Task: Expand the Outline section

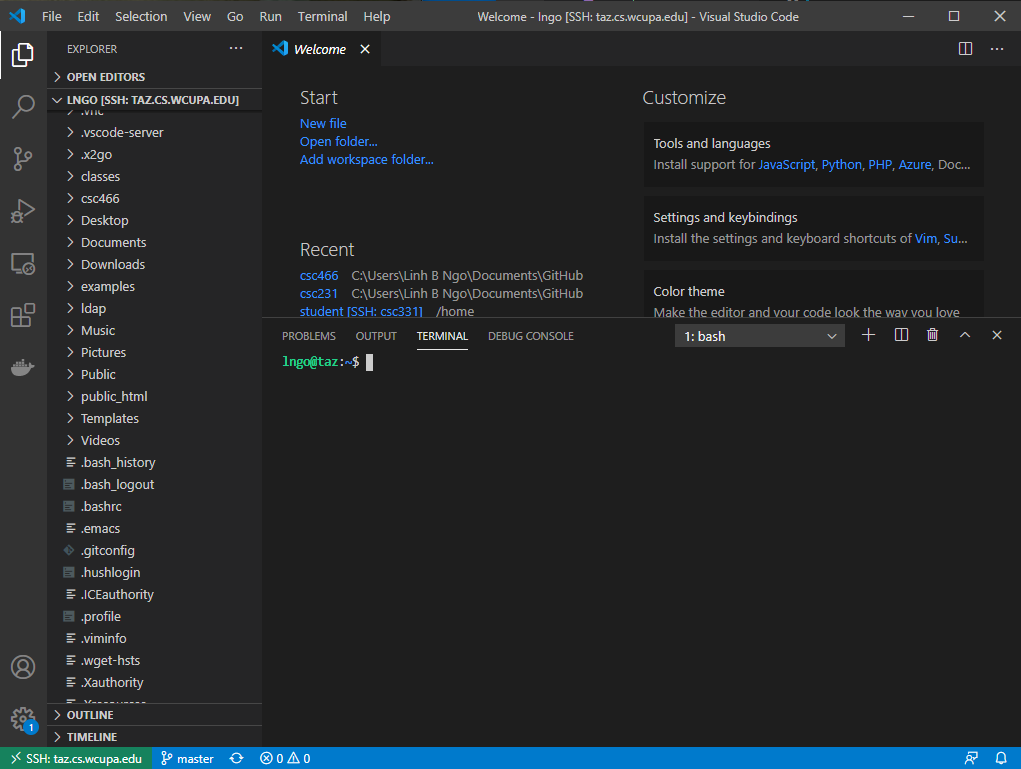Action: (x=155, y=715)
